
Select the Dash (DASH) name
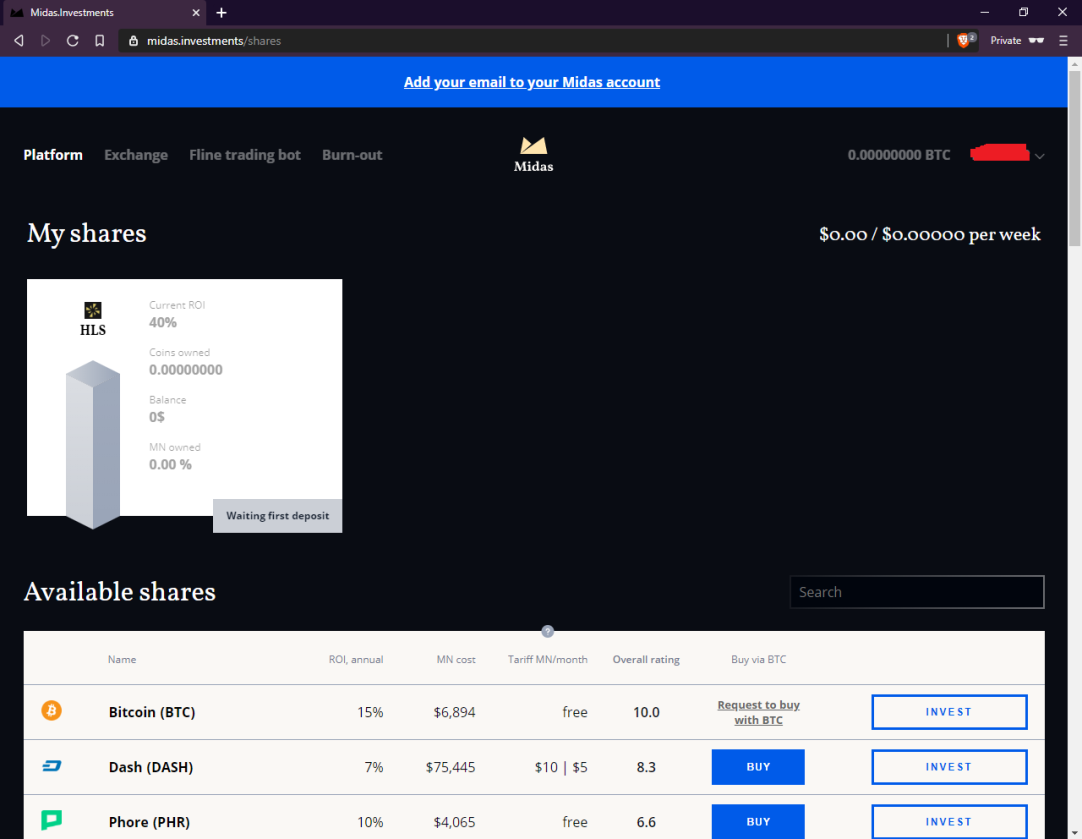click(x=150, y=767)
